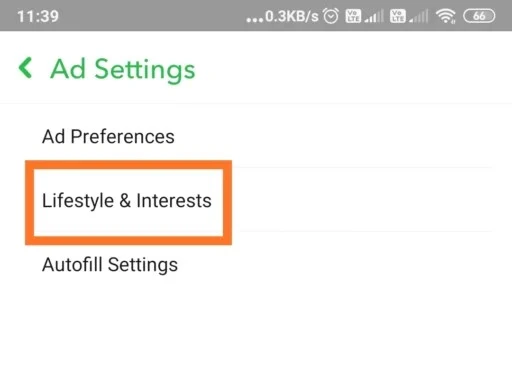Viewport: 512px width, 385px height.
Task: Tap the alarm clock status icon
Action: (331, 16)
